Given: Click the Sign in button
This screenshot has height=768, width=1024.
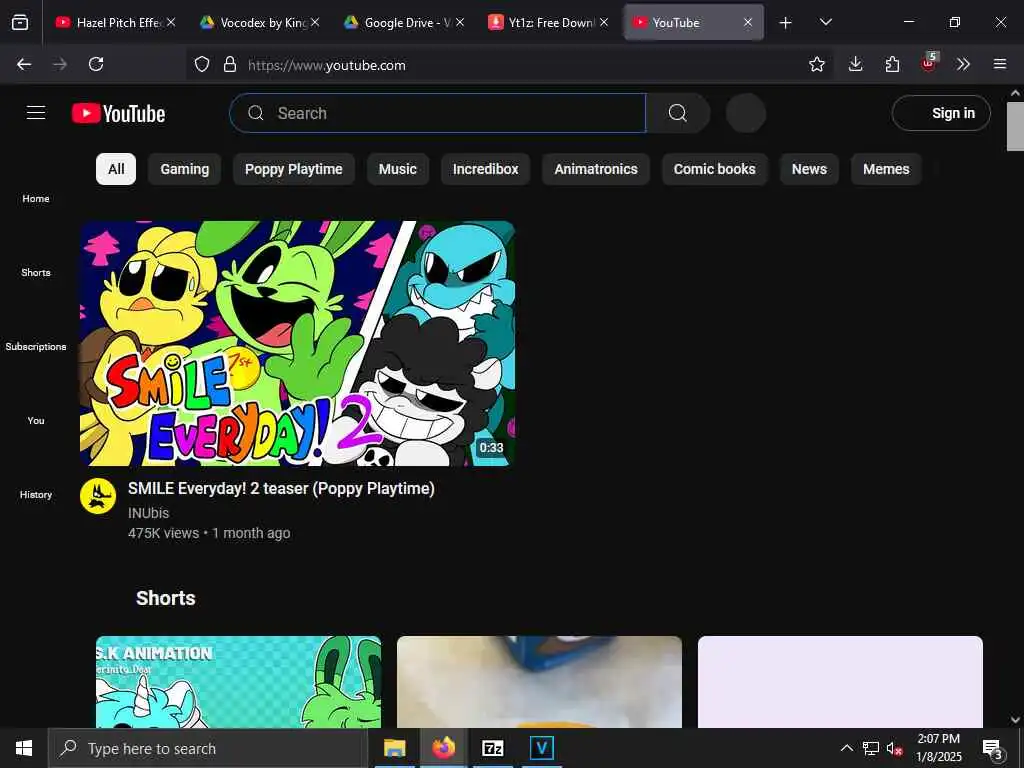Looking at the screenshot, I should (x=941, y=113).
